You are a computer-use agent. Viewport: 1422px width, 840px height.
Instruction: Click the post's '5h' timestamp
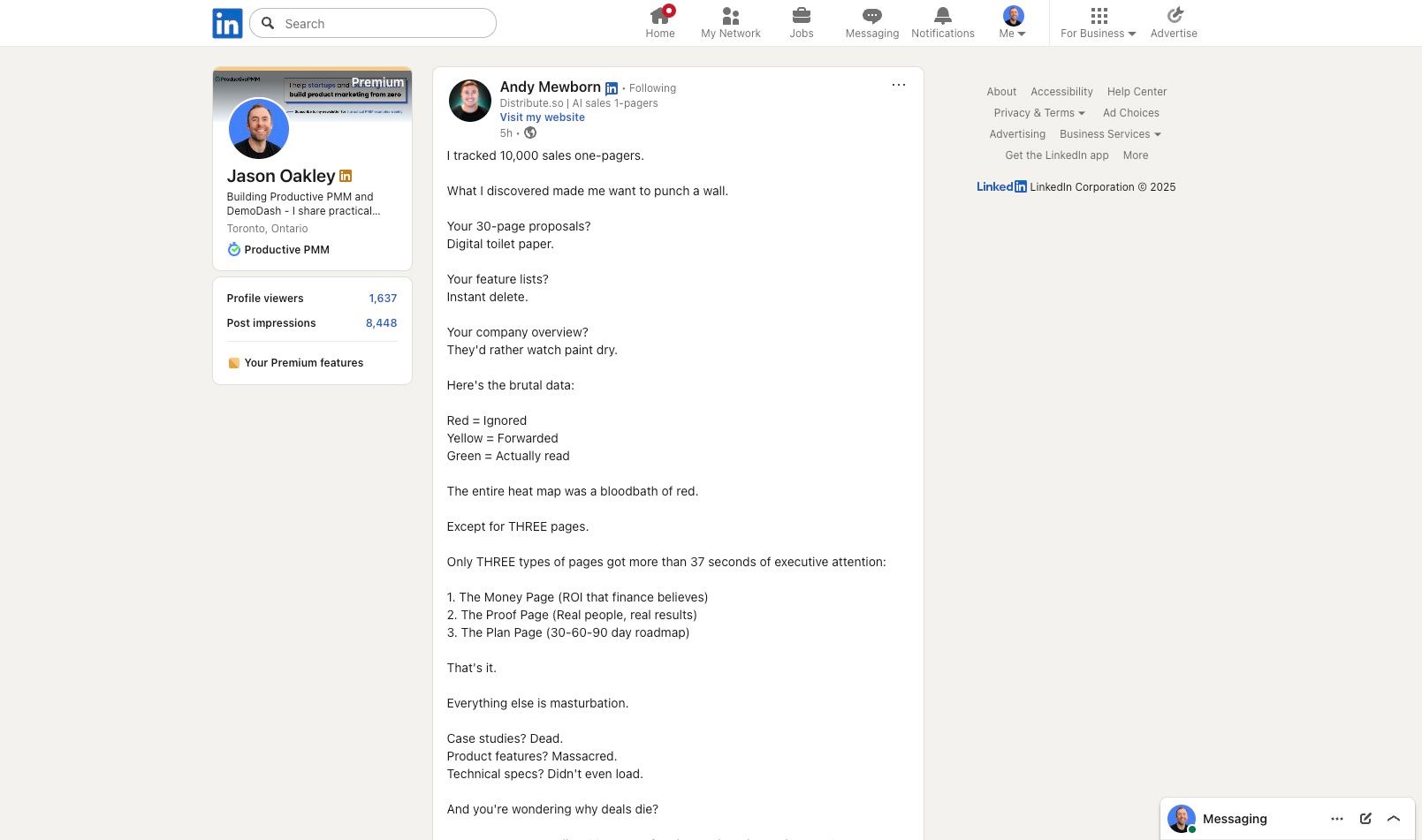coord(506,133)
